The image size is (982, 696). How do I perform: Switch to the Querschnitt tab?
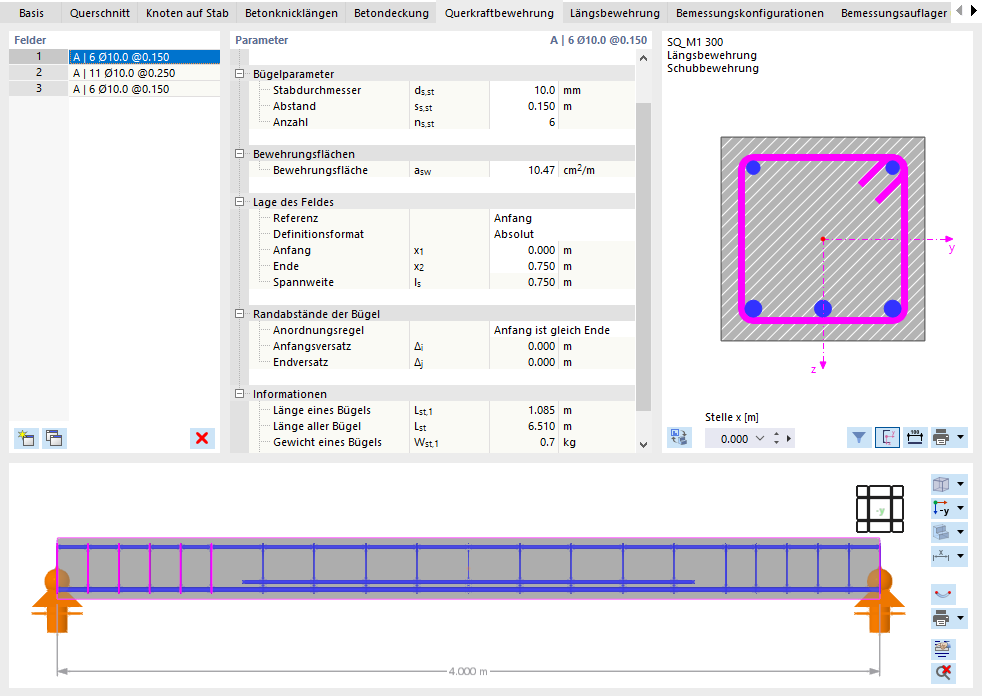(x=100, y=13)
